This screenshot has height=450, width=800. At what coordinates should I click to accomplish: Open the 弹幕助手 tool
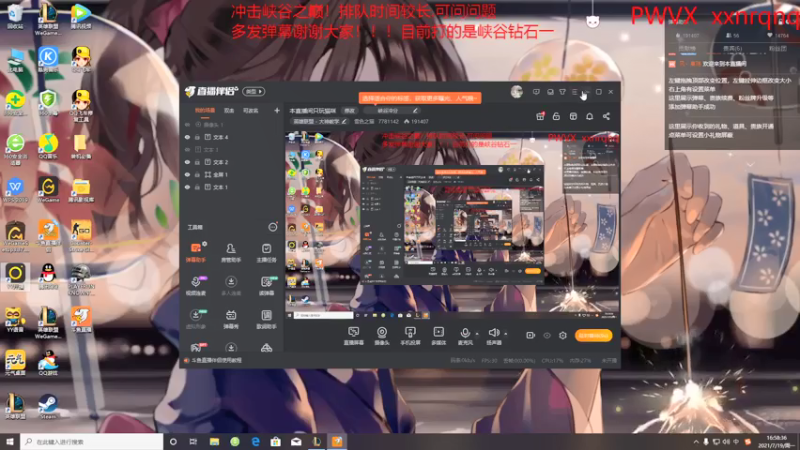[195, 253]
